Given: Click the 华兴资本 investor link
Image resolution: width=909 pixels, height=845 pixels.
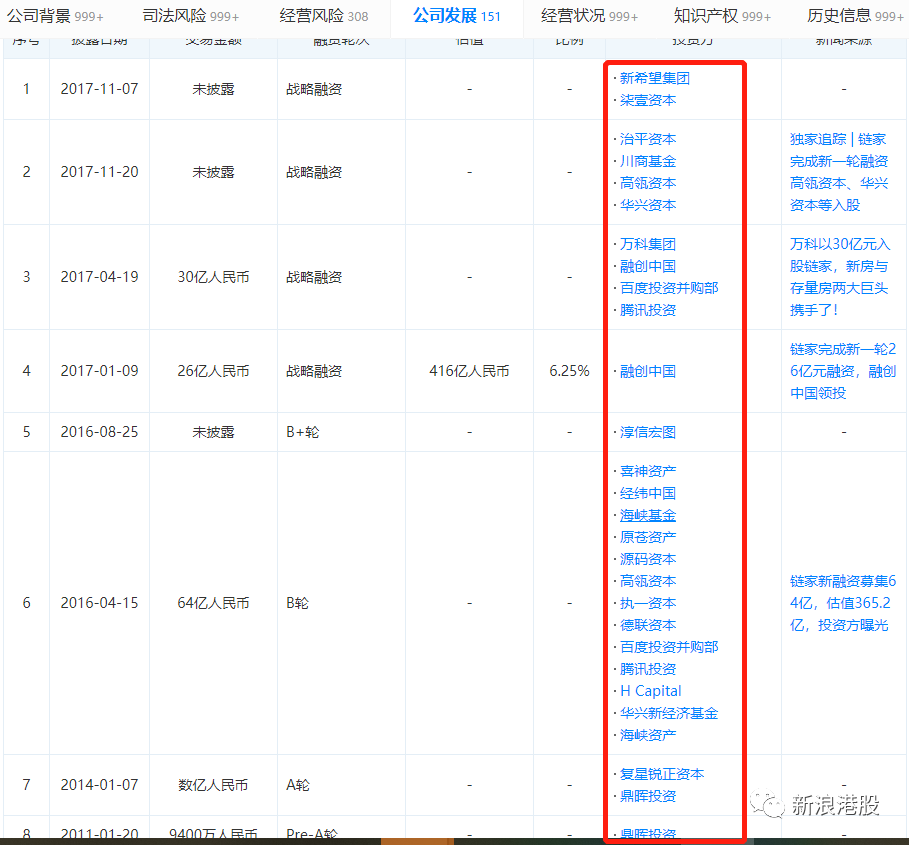Looking at the screenshot, I should [648, 205].
